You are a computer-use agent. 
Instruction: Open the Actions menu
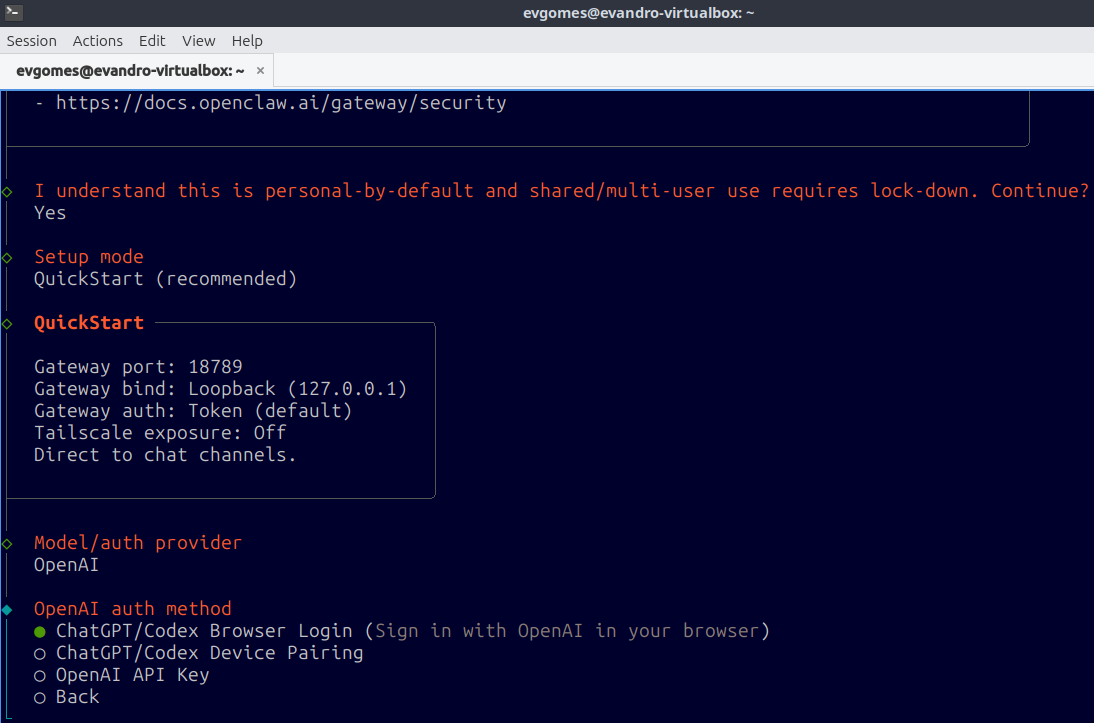(x=98, y=40)
